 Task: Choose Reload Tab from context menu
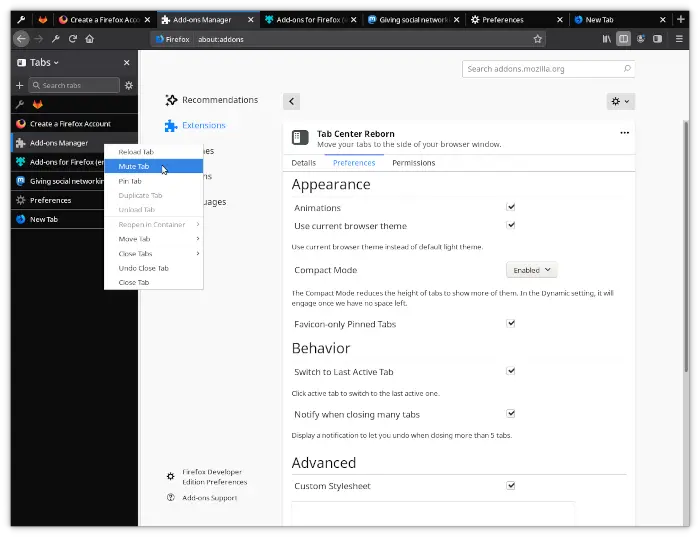click(x=154, y=152)
